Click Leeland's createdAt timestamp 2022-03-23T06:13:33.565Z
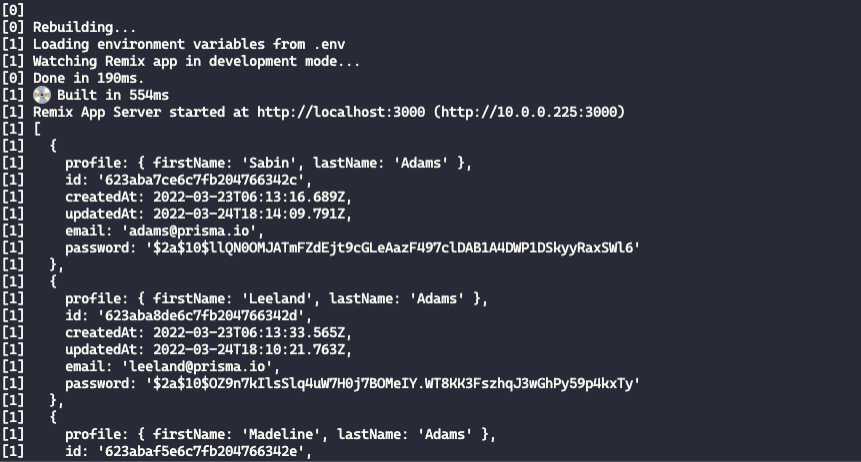This screenshot has width=861, height=462. 245,333
